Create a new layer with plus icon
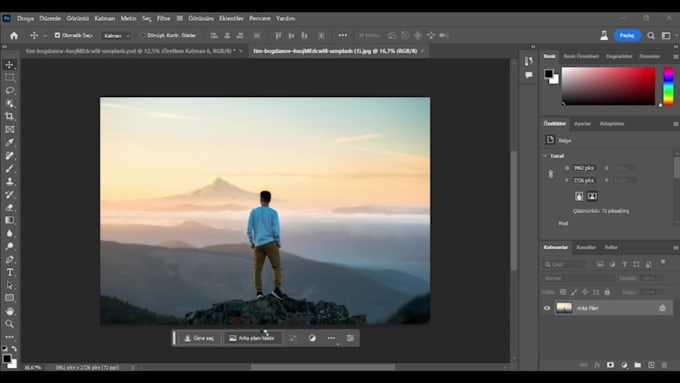The height and width of the screenshot is (383, 680). coord(651,365)
